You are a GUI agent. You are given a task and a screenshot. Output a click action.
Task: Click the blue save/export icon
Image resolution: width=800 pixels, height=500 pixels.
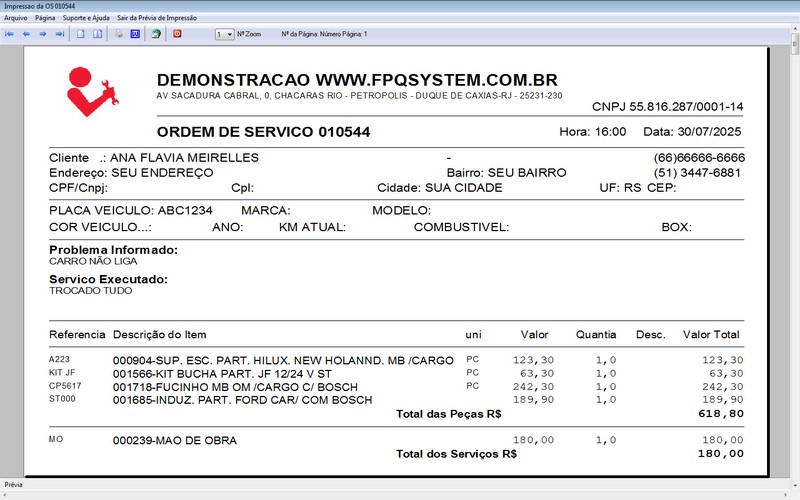[x=135, y=34]
